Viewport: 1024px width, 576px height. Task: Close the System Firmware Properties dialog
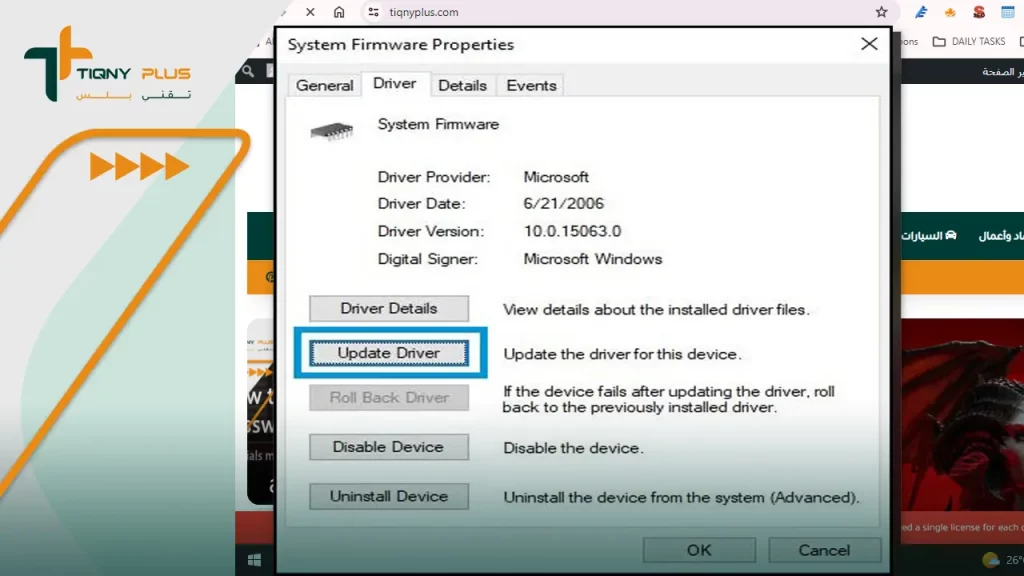869,44
